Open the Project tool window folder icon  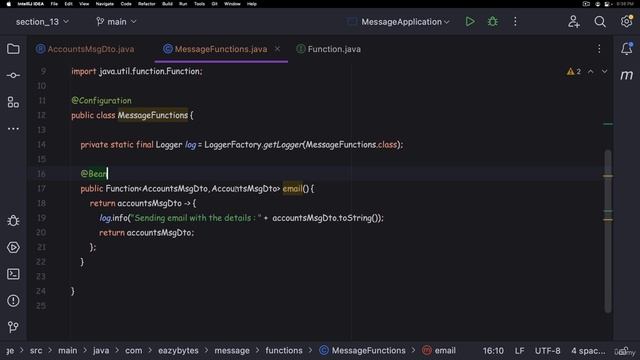(x=13, y=49)
